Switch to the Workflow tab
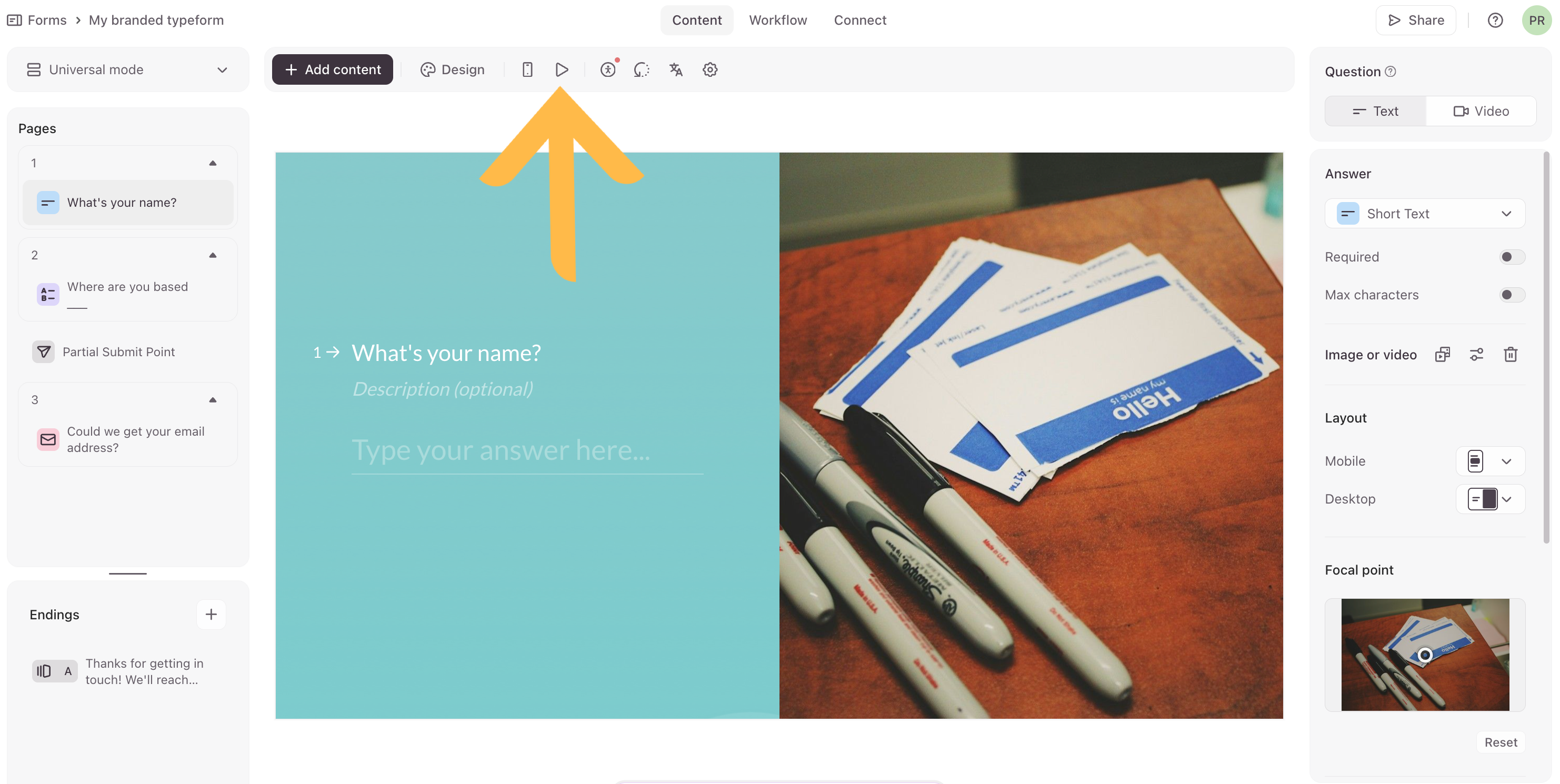The width and height of the screenshot is (1560, 784). tap(777, 21)
